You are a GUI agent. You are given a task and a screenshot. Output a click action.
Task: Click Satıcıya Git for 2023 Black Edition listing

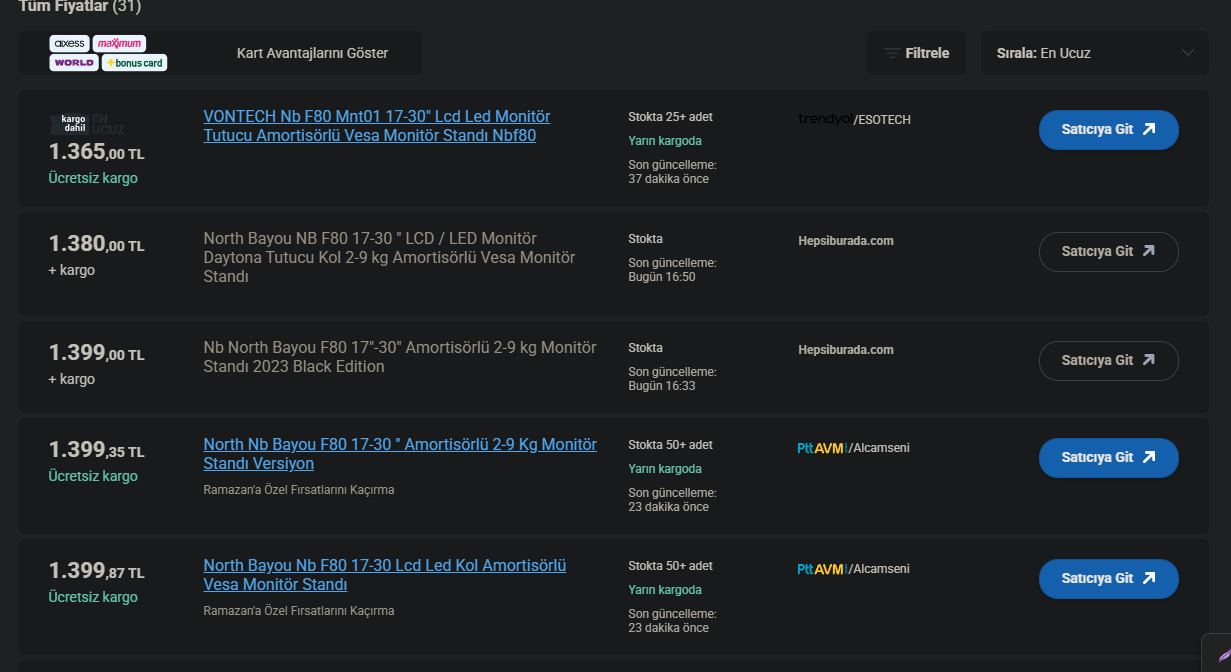1108,361
